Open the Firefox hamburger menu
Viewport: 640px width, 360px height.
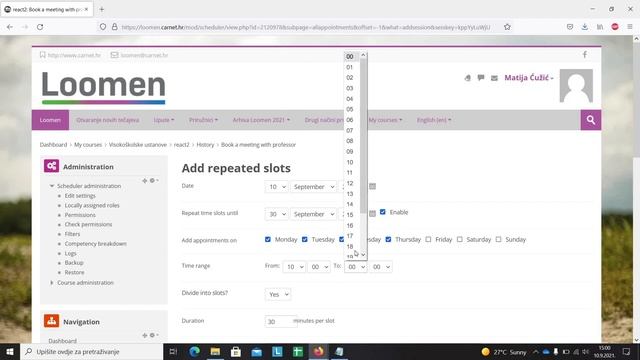(630, 27)
